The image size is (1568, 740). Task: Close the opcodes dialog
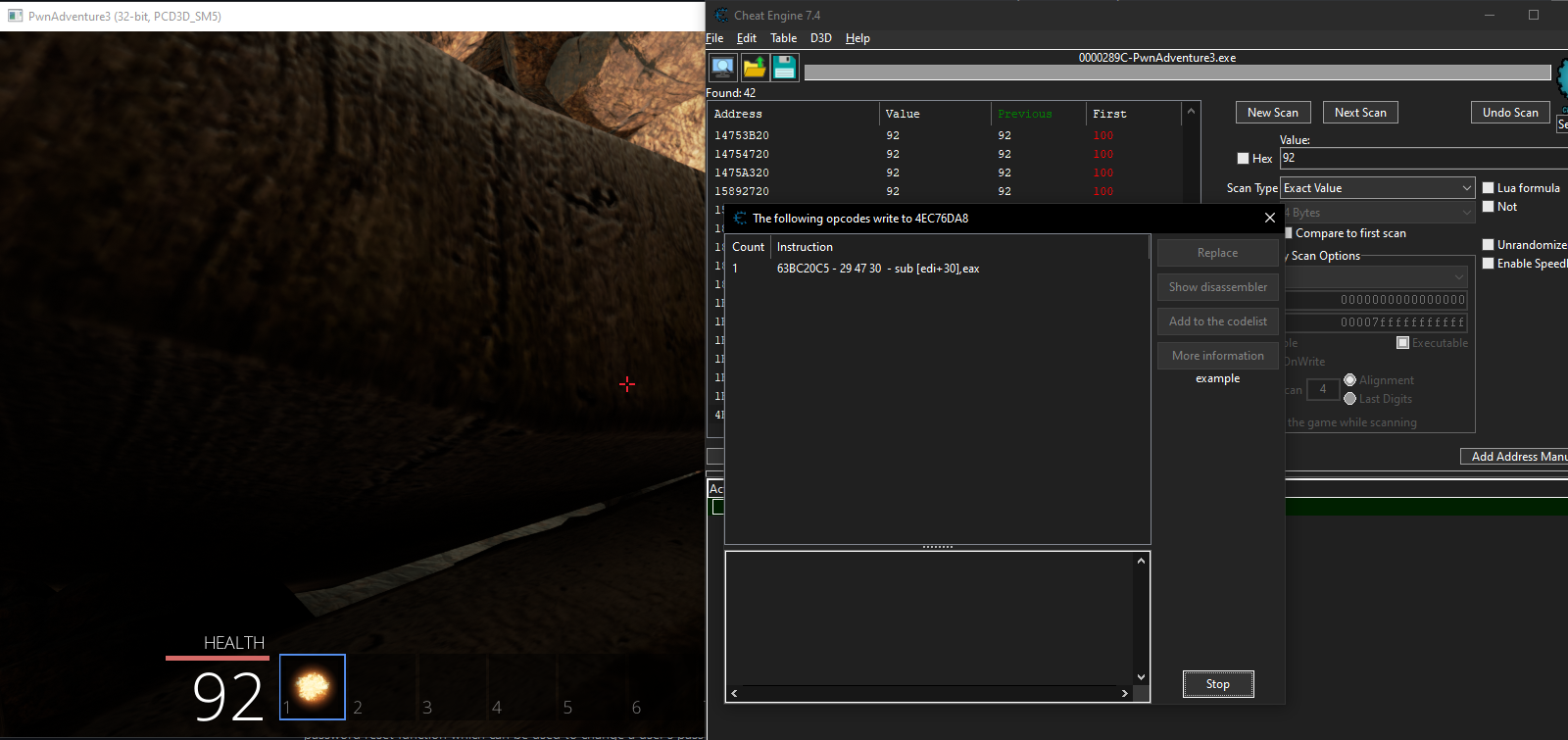pos(1270,218)
